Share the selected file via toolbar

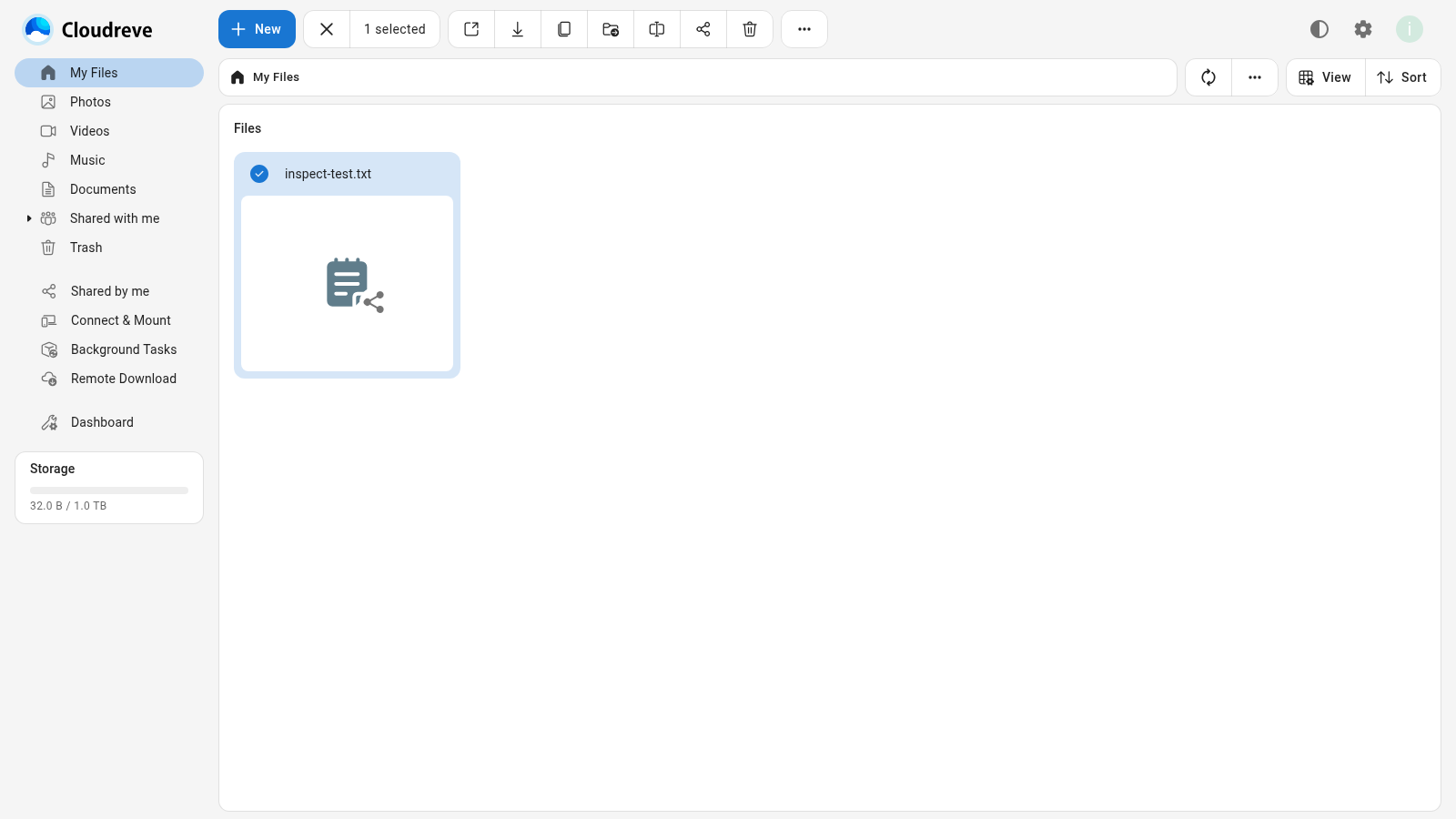tap(703, 29)
